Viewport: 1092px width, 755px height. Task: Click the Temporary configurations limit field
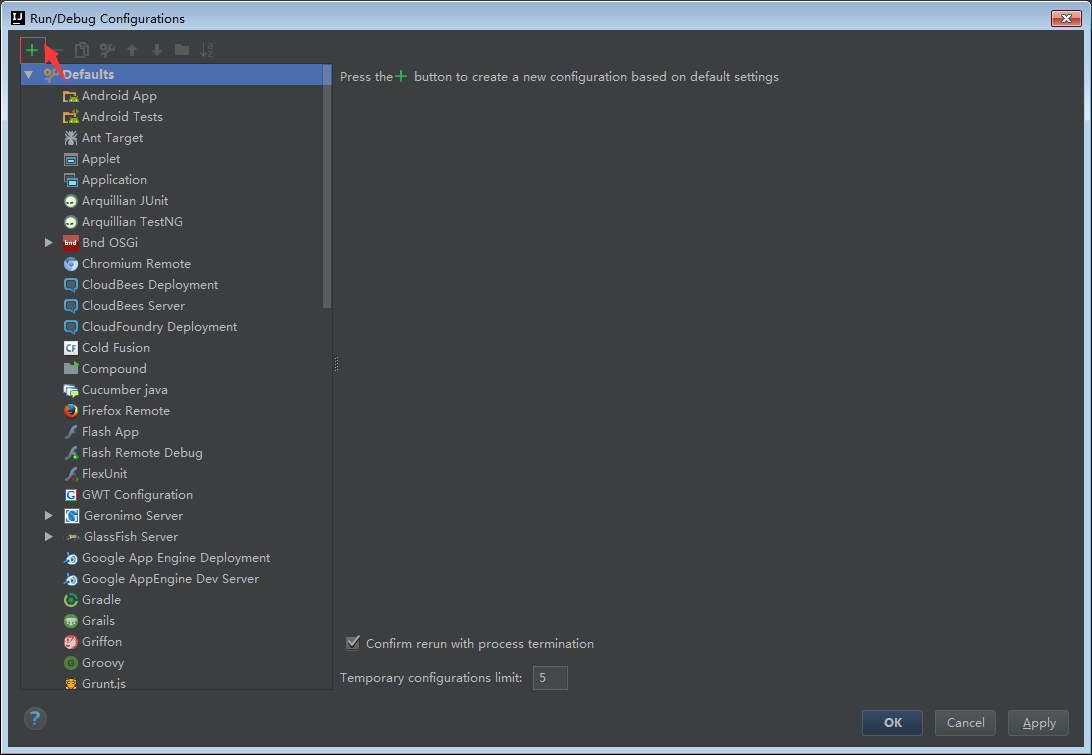pyautogui.click(x=550, y=678)
